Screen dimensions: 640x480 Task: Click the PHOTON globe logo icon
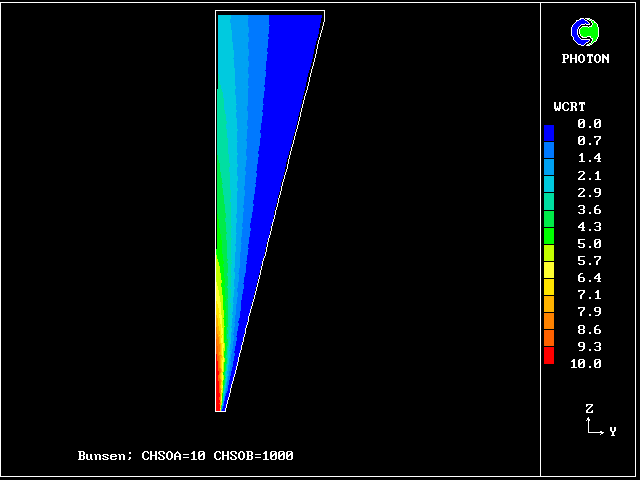click(584, 33)
